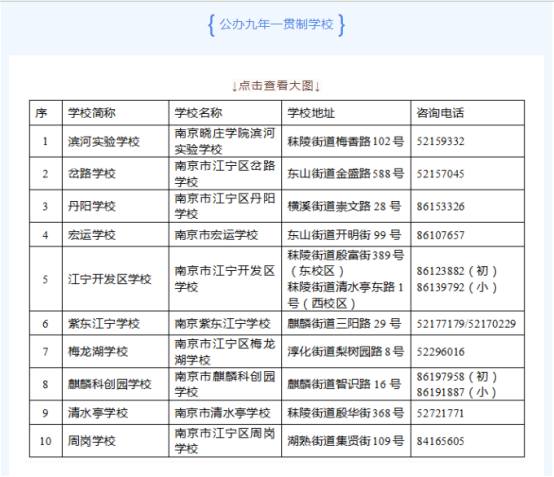Click phone 52177179/52170229

click(466, 324)
